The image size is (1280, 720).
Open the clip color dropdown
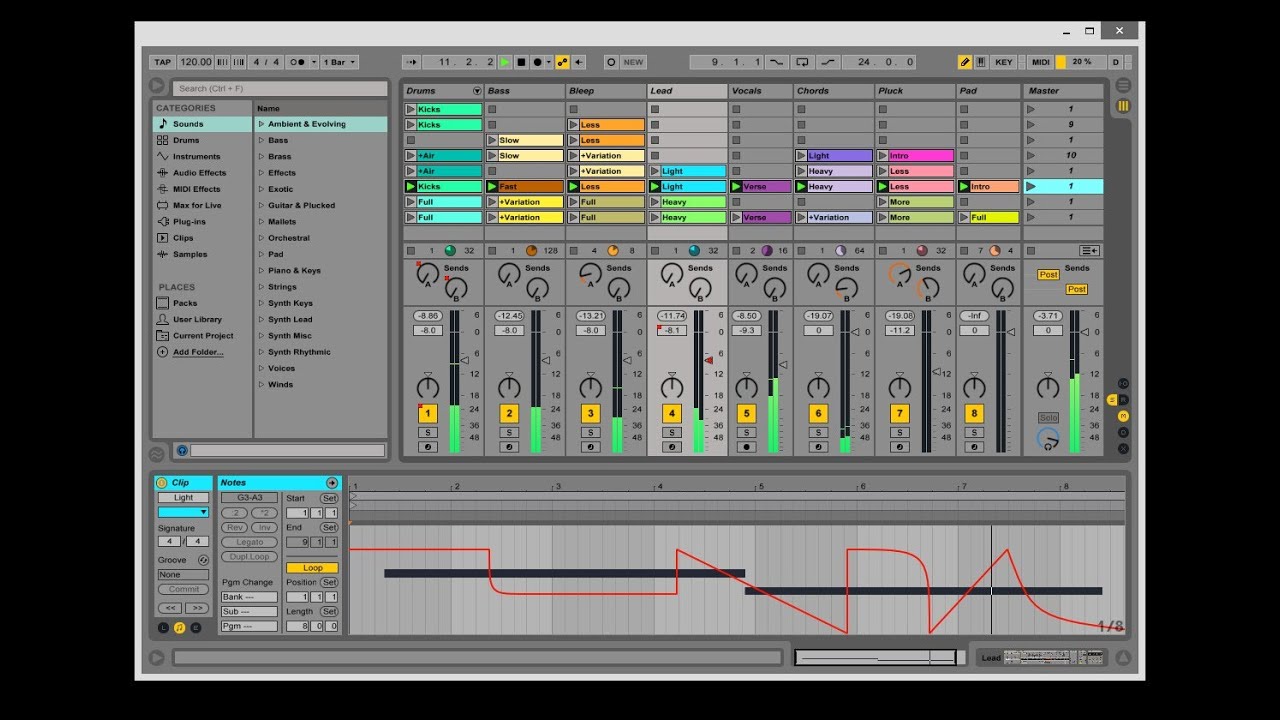(183, 512)
